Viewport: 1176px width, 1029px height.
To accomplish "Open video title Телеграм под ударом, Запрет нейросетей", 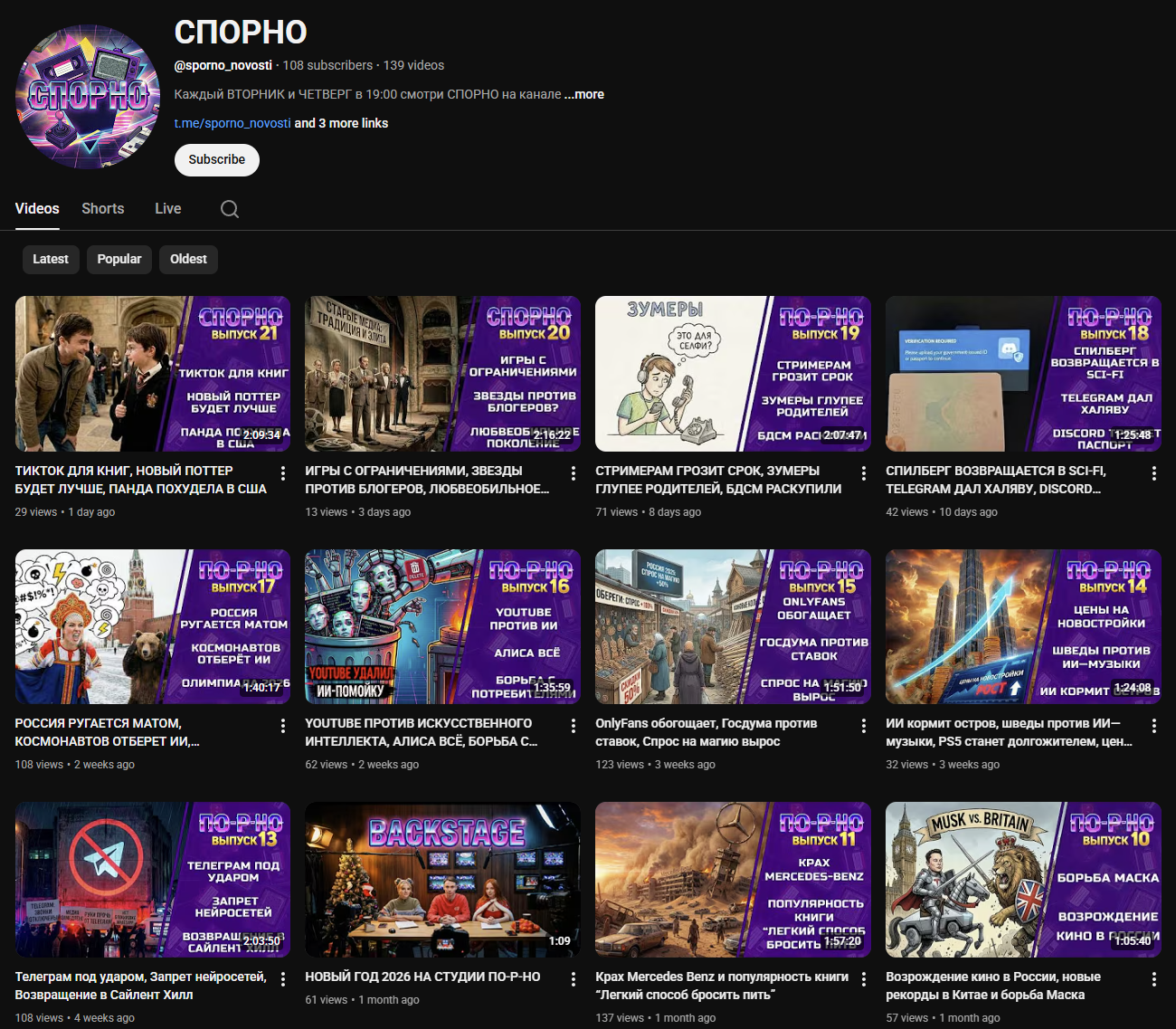I will [141, 986].
